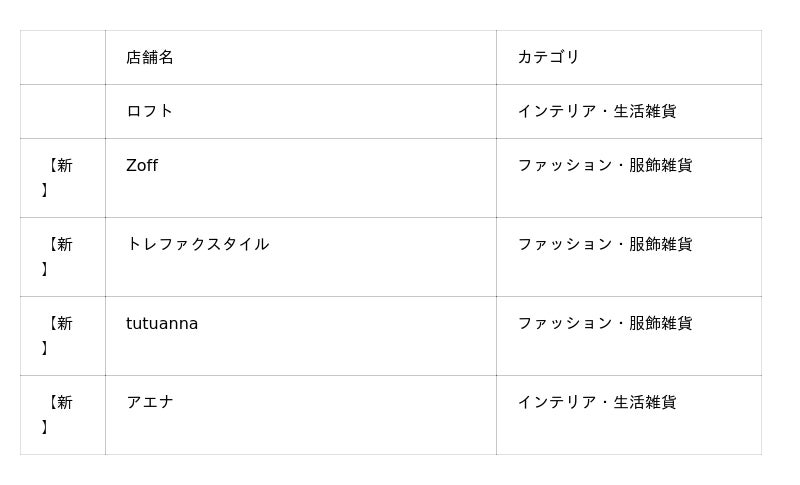Click the カテゴリ column header

[548, 57]
